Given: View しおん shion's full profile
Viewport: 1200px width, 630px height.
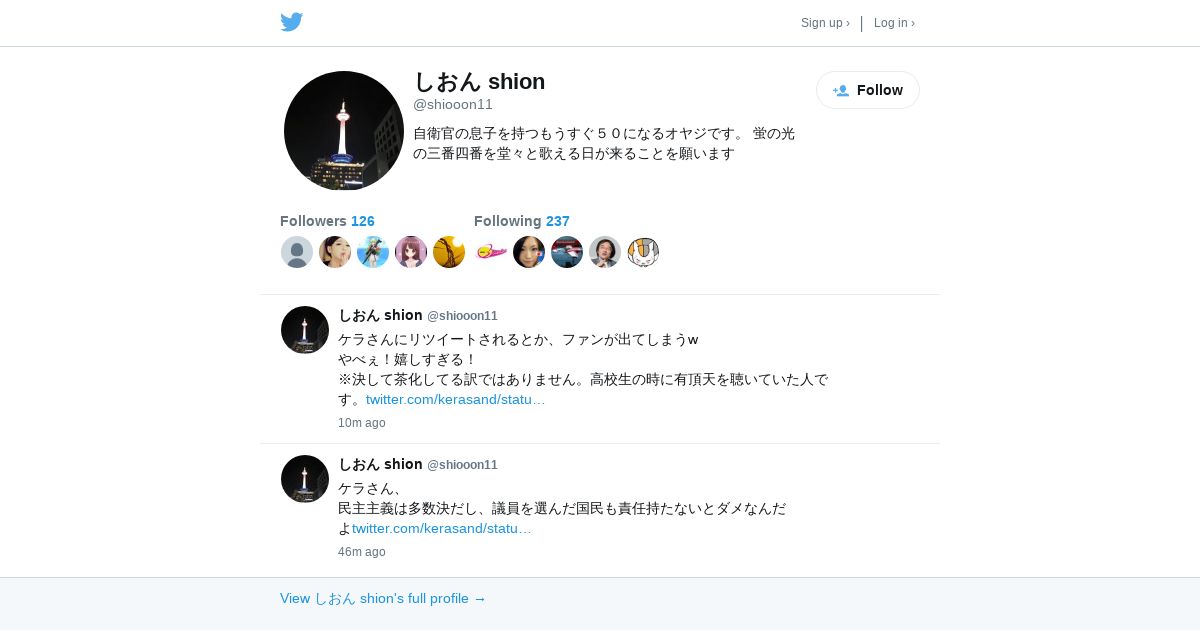Looking at the screenshot, I should coord(383,598).
